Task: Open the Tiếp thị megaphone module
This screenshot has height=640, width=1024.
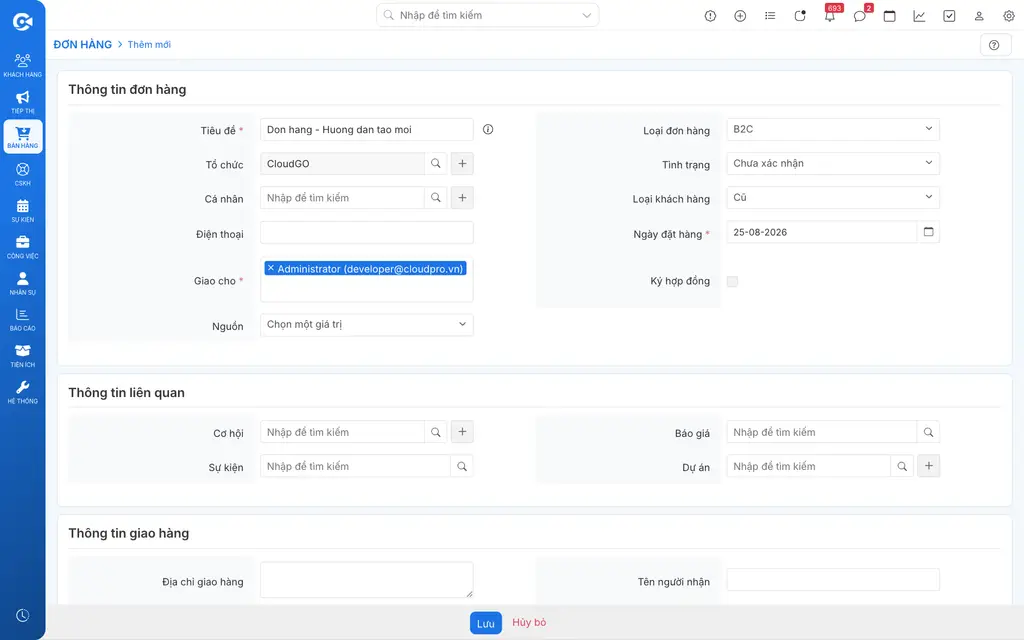Action: (23, 102)
